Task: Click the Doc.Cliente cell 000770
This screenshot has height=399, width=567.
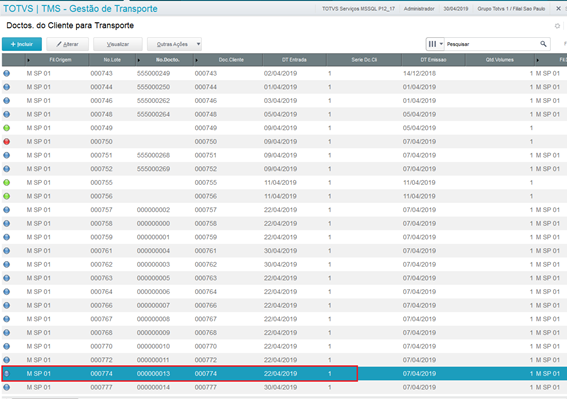Action: coord(206,347)
